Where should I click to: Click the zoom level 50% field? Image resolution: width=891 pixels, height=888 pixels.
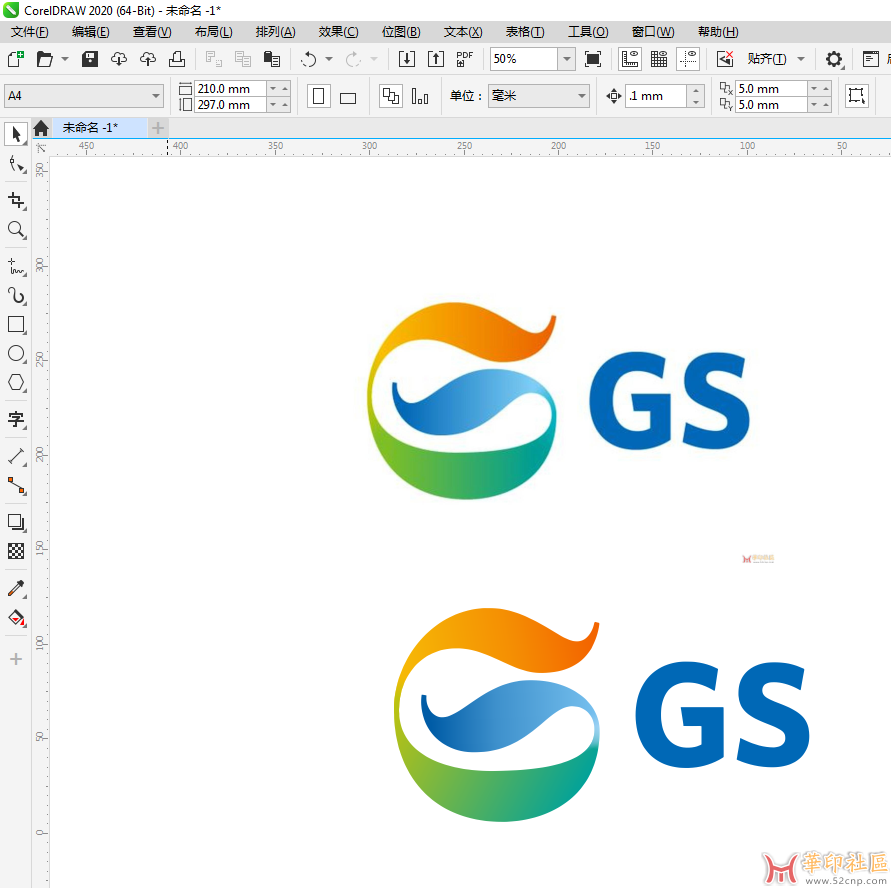(x=524, y=59)
